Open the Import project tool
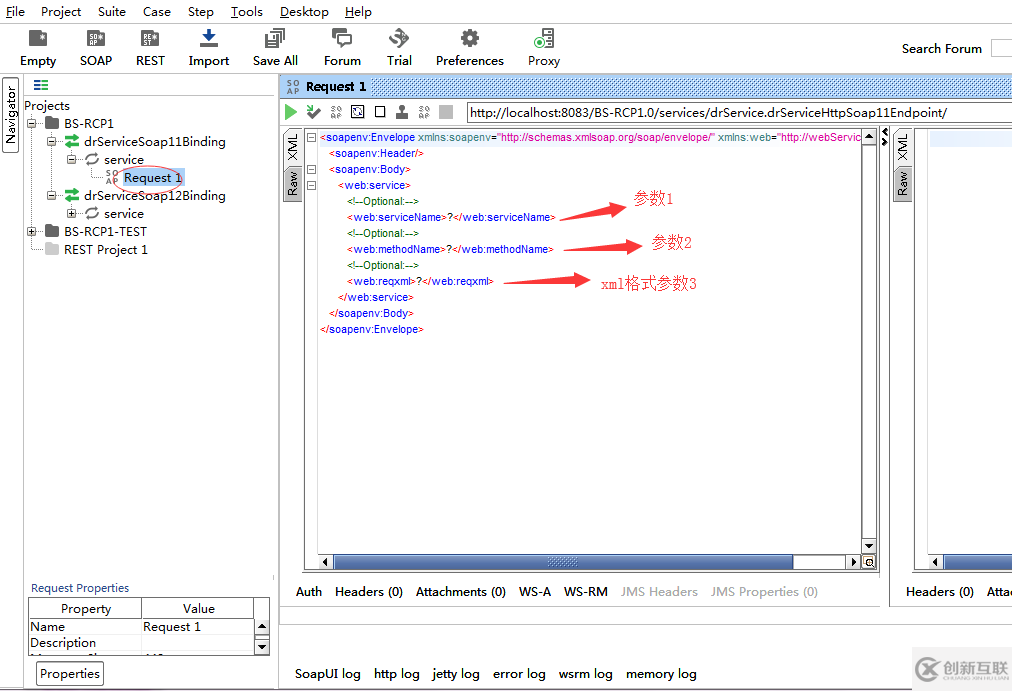This screenshot has width=1012, height=691. click(208, 45)
